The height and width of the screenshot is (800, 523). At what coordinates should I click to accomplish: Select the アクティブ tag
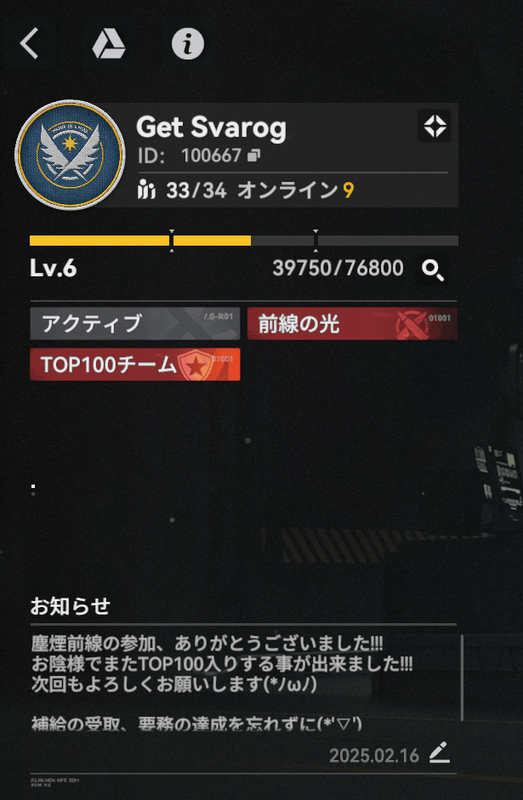click(x=135, y=323)
